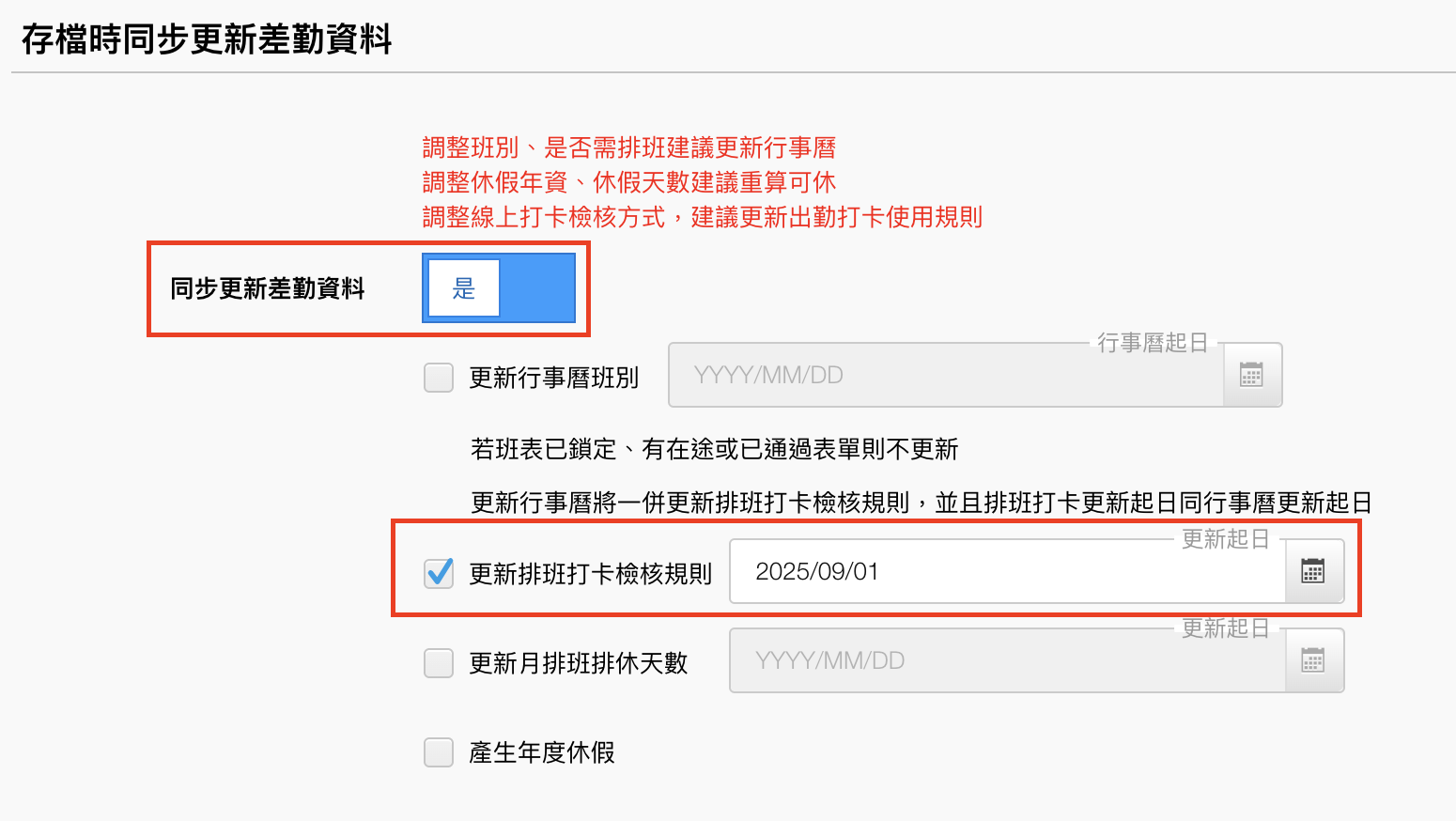The height and width of the screenshot is (821, 1456).
Task: Click the red 調整班別 notice line
Action: (x=628, y=147)
